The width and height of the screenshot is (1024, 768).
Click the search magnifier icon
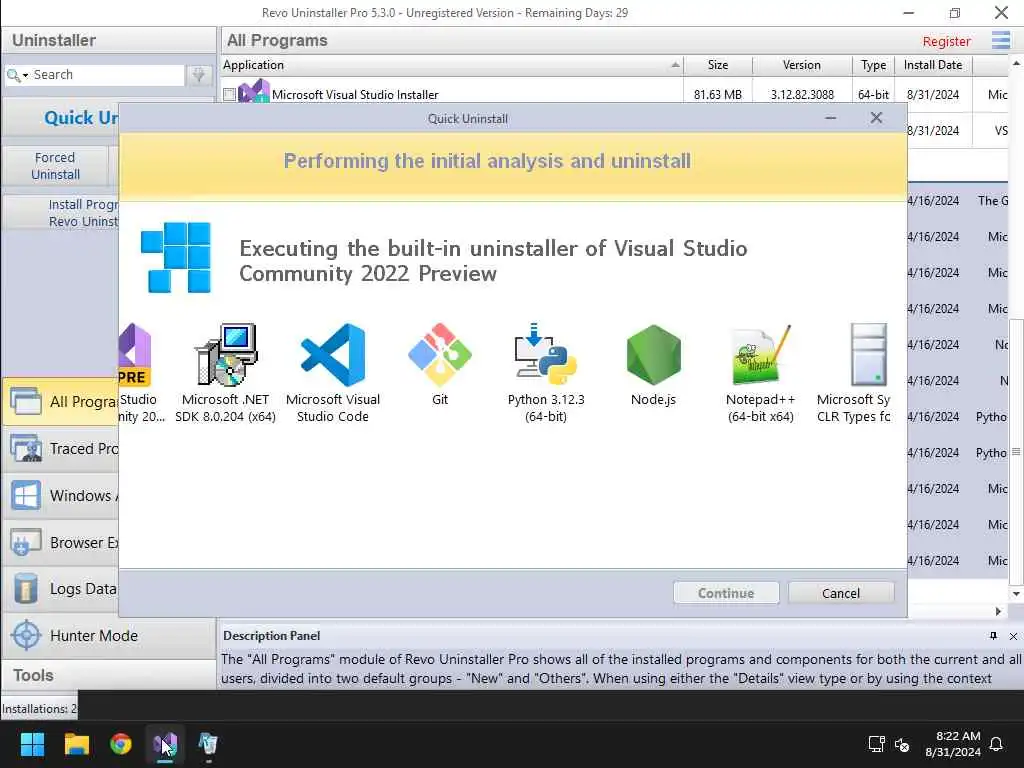click(12, 75)
